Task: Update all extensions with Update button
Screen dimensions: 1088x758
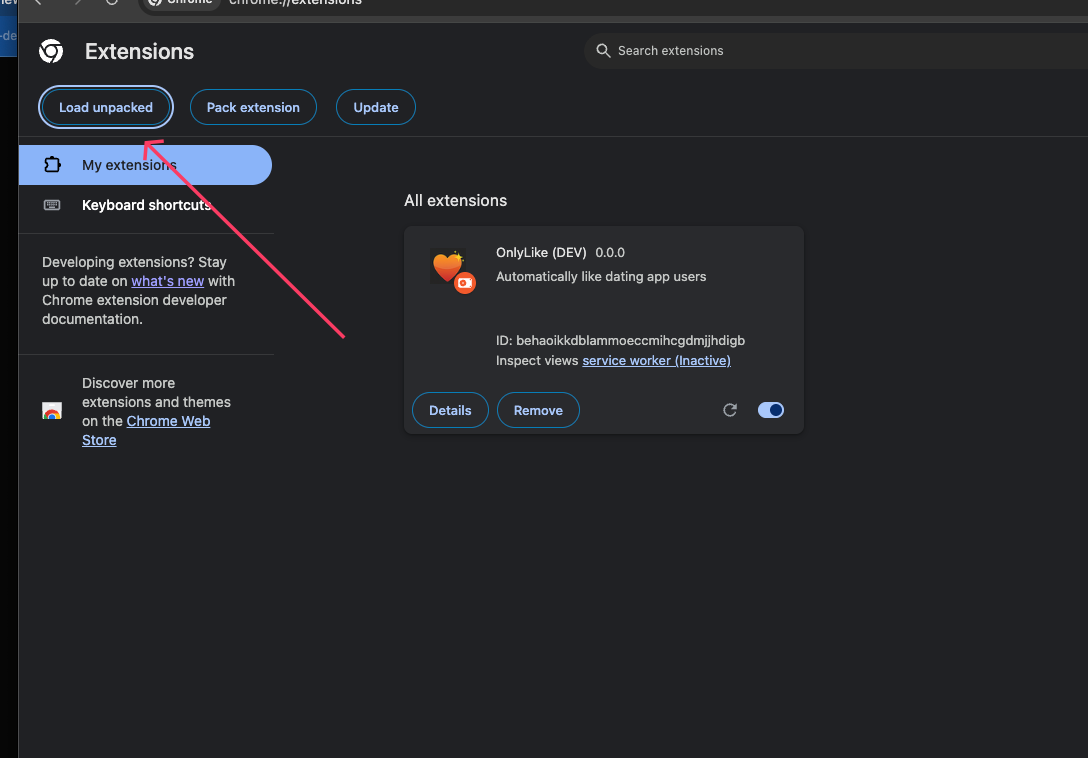Action: tap(376, 107)
